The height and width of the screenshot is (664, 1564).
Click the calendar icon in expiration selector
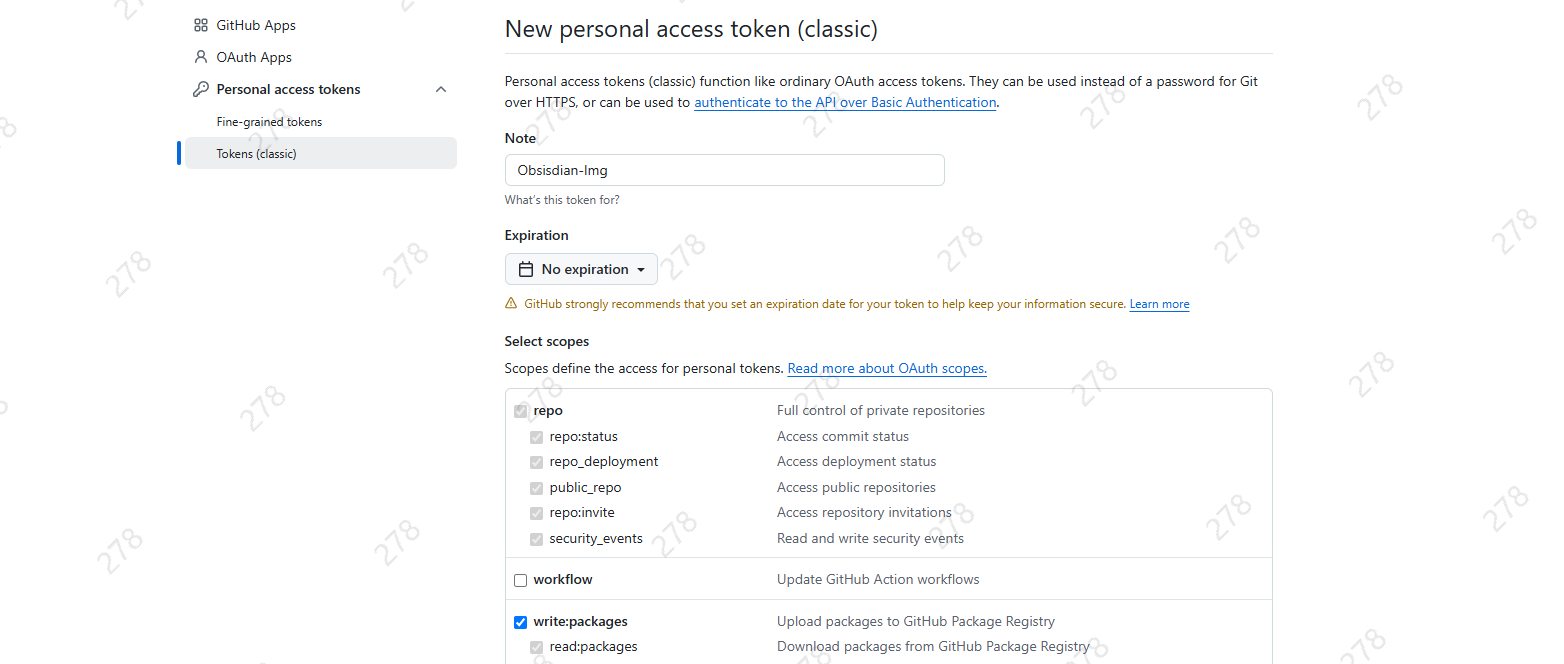pos(526,269)
